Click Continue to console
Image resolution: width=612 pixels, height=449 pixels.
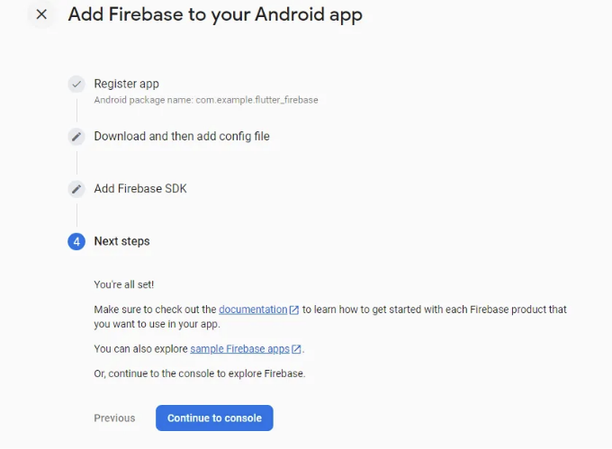[214, 418]
